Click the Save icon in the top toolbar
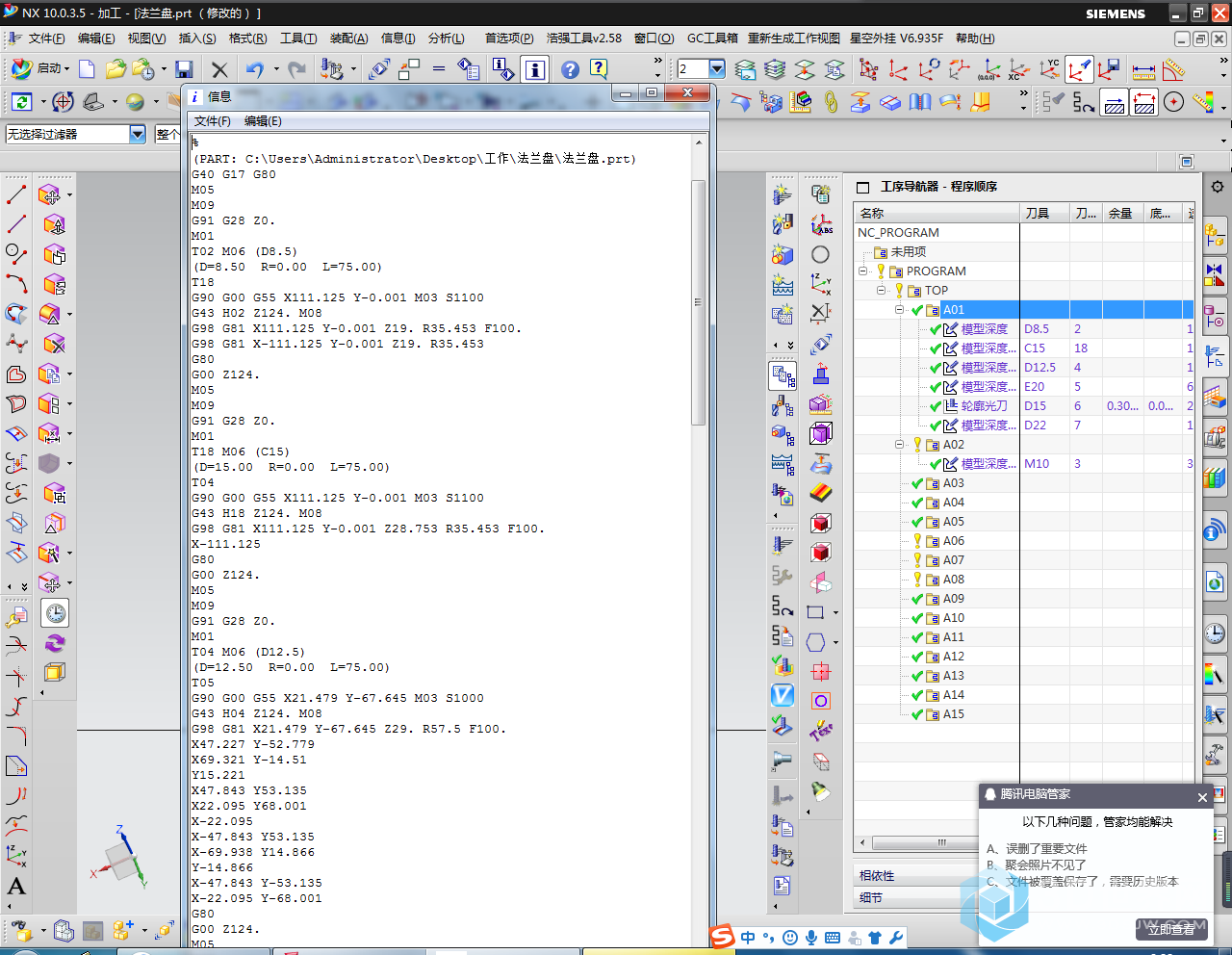1232x955 pixels. (184, 69)
